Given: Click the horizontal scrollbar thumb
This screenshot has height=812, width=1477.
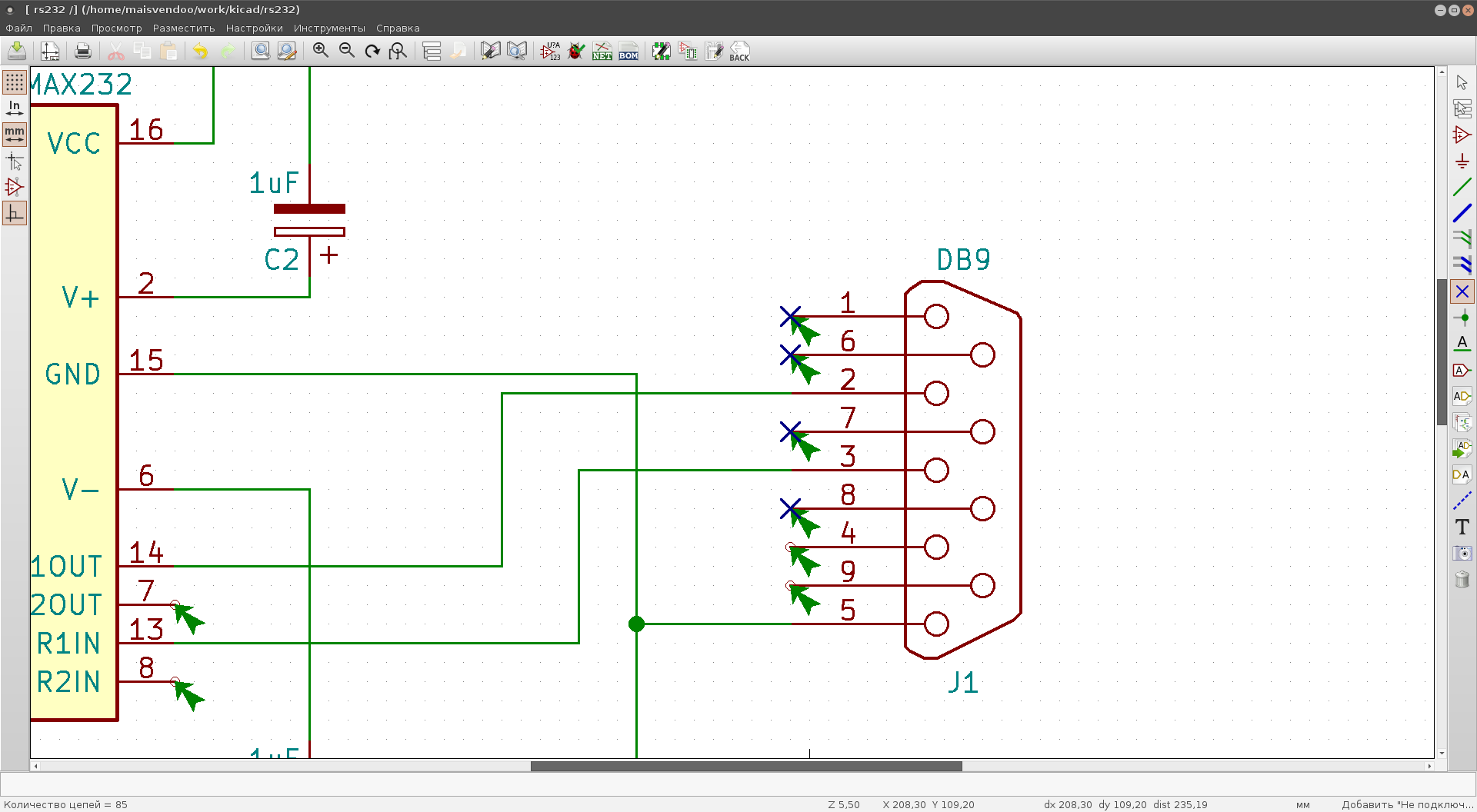Looking at the screenshot, I should pos(746,766).
